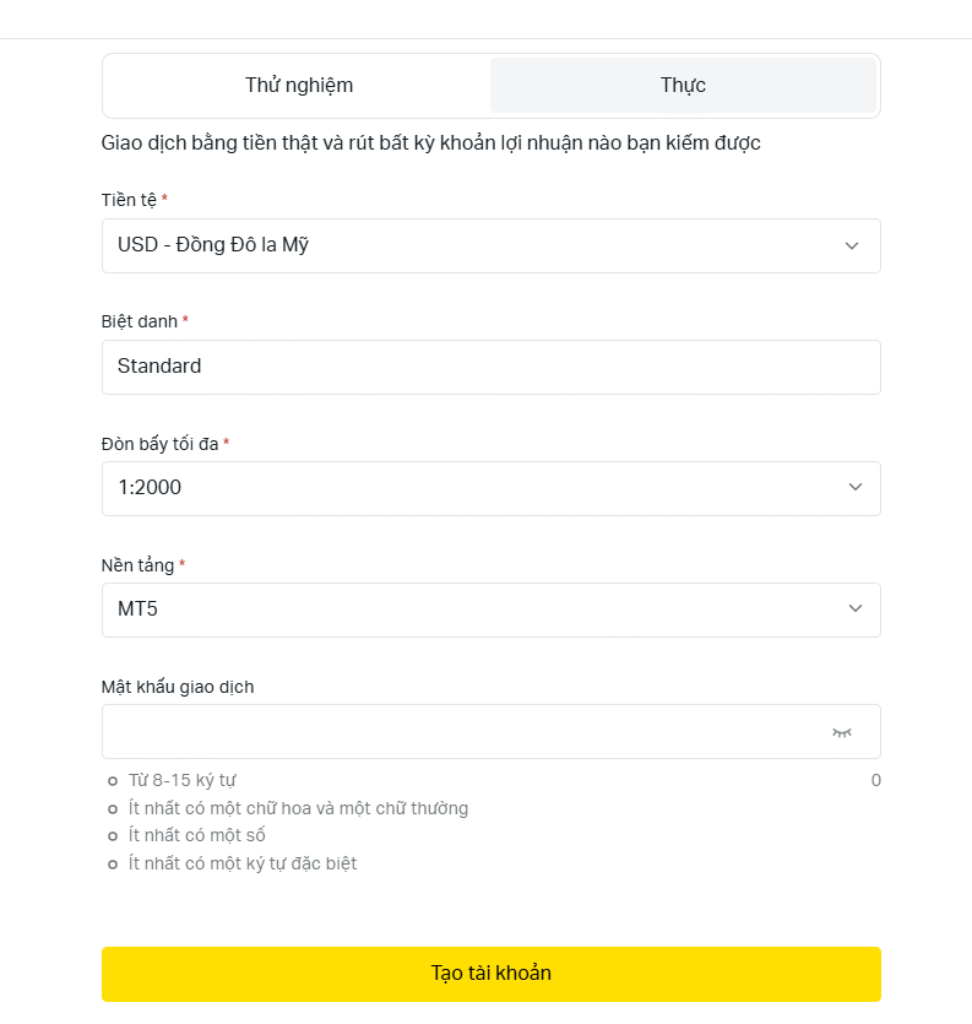The image size is (972, 1024).
Task: Click the password character counter showing 0
Action: [x=876, y=781]
